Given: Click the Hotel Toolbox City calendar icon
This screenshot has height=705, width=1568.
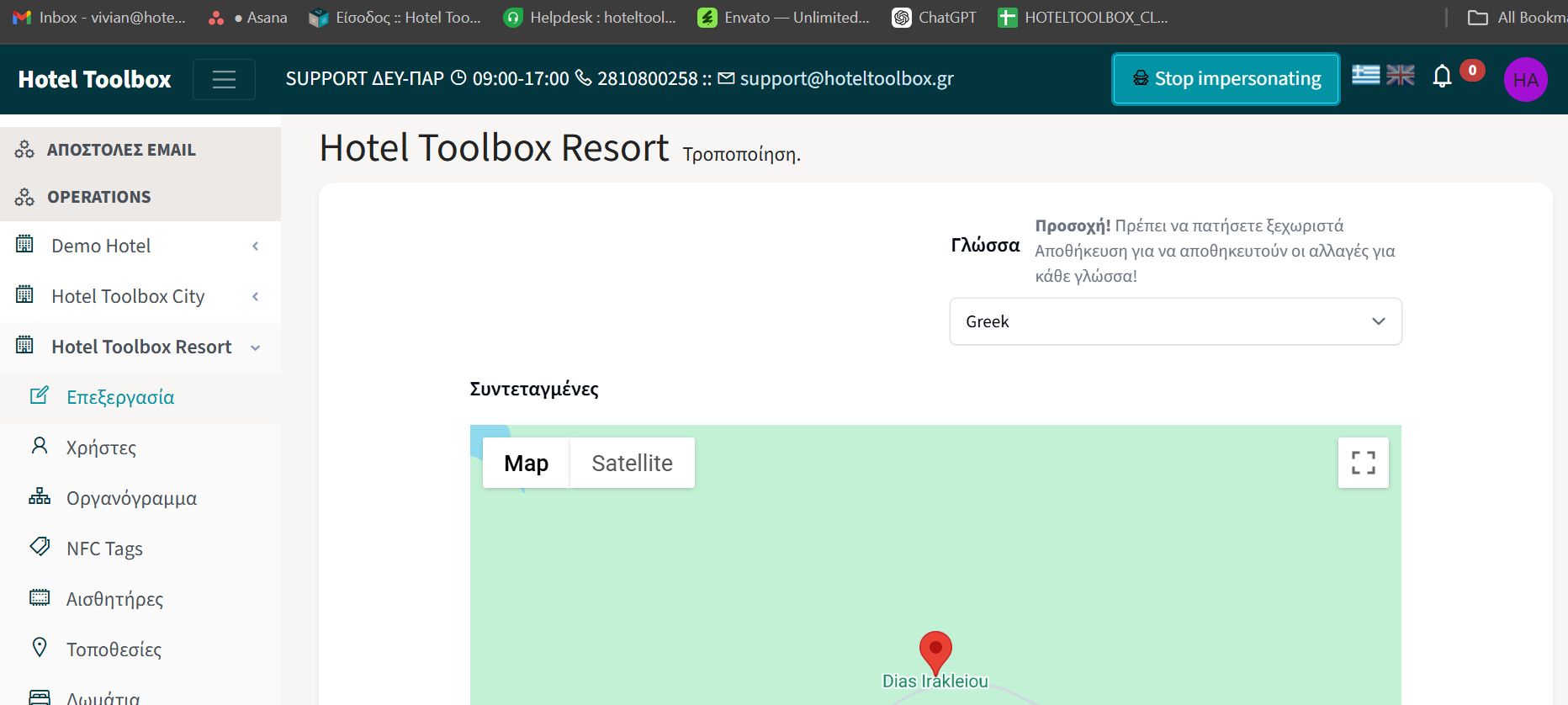Looking at the screenshot, I should [x=24, y=294].
